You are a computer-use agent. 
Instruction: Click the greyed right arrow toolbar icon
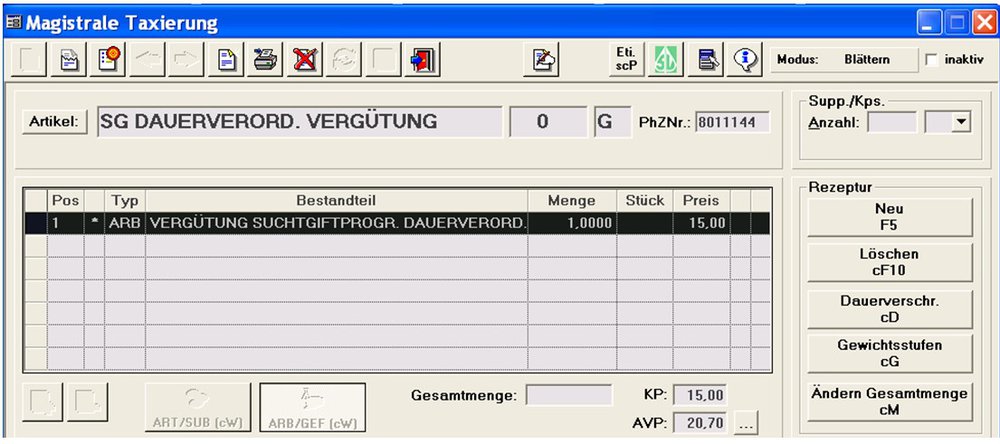[x=186, y=61]
